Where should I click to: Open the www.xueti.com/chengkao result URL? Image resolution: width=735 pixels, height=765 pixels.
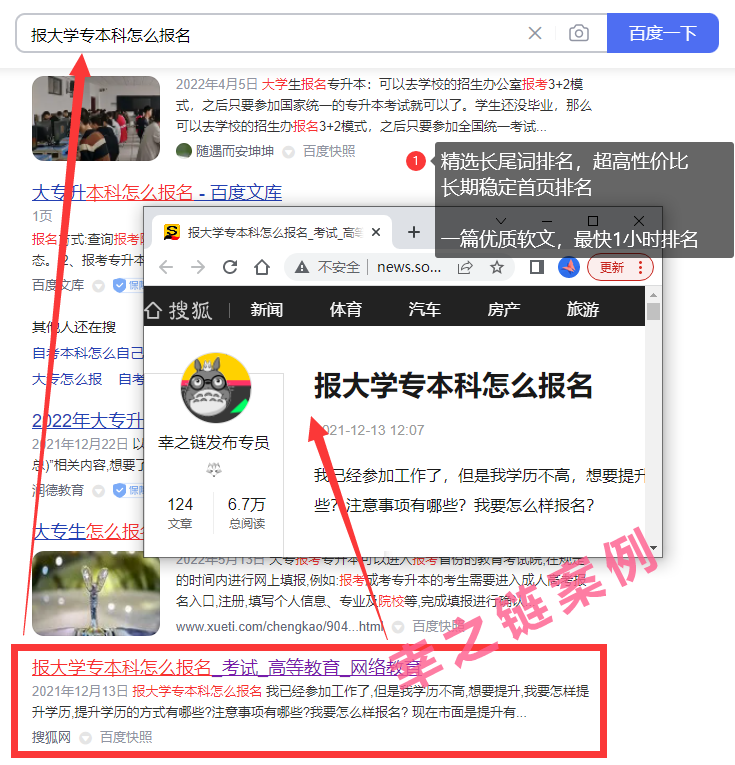tap(280, 626)
